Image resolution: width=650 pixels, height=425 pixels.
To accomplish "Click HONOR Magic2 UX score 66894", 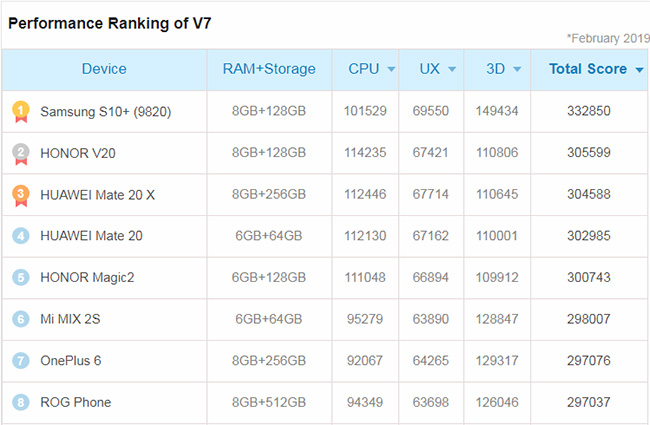I will pos(430,277).
